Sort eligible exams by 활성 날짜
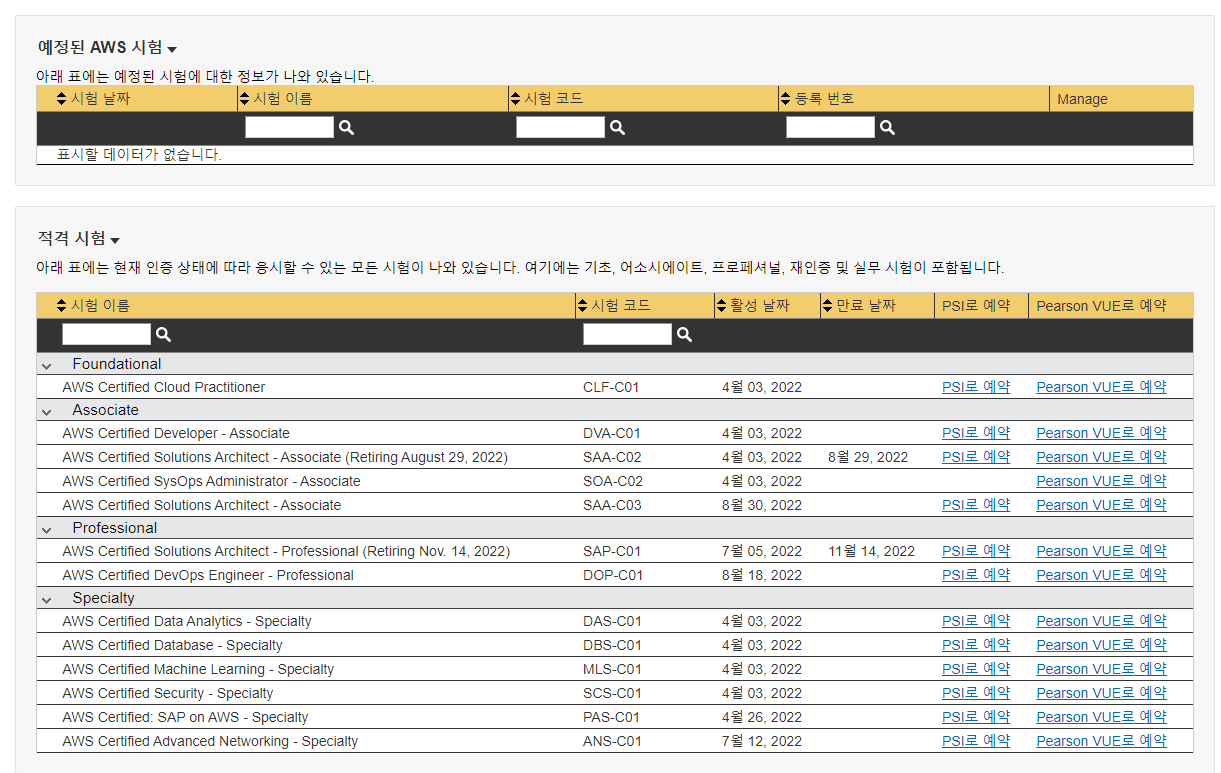 (753, 306)
